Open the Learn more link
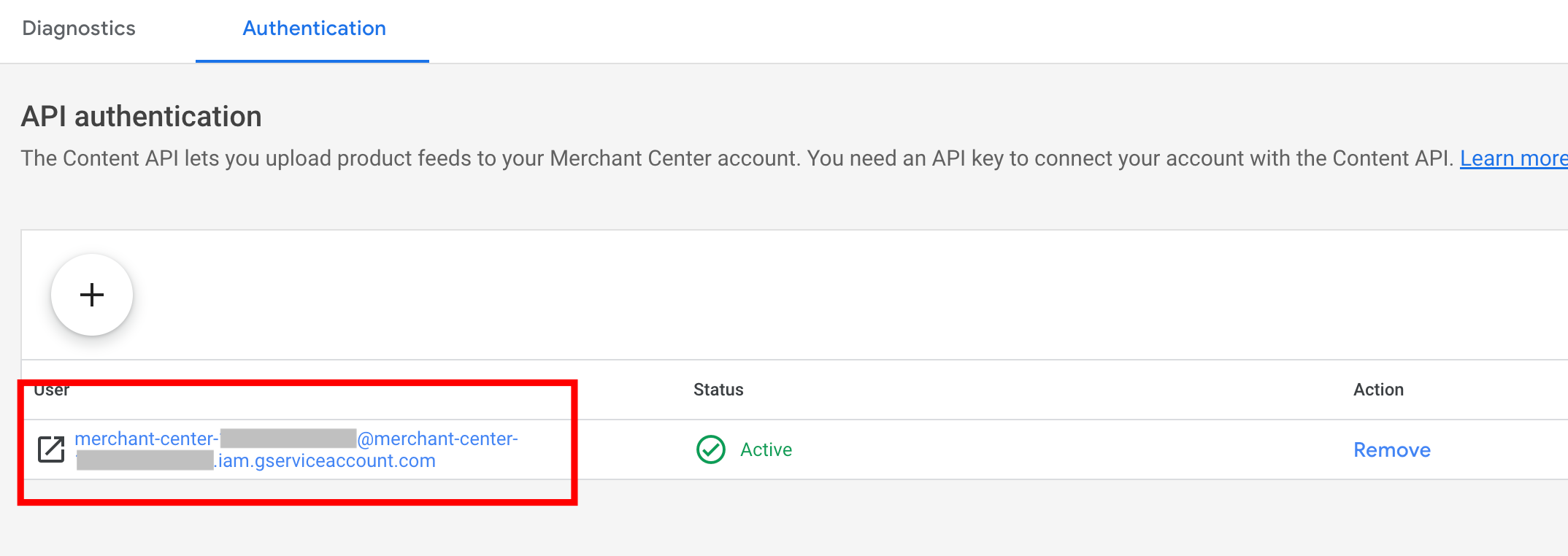Screen dimensions: 1568x556 click(x=1513, y=158)
